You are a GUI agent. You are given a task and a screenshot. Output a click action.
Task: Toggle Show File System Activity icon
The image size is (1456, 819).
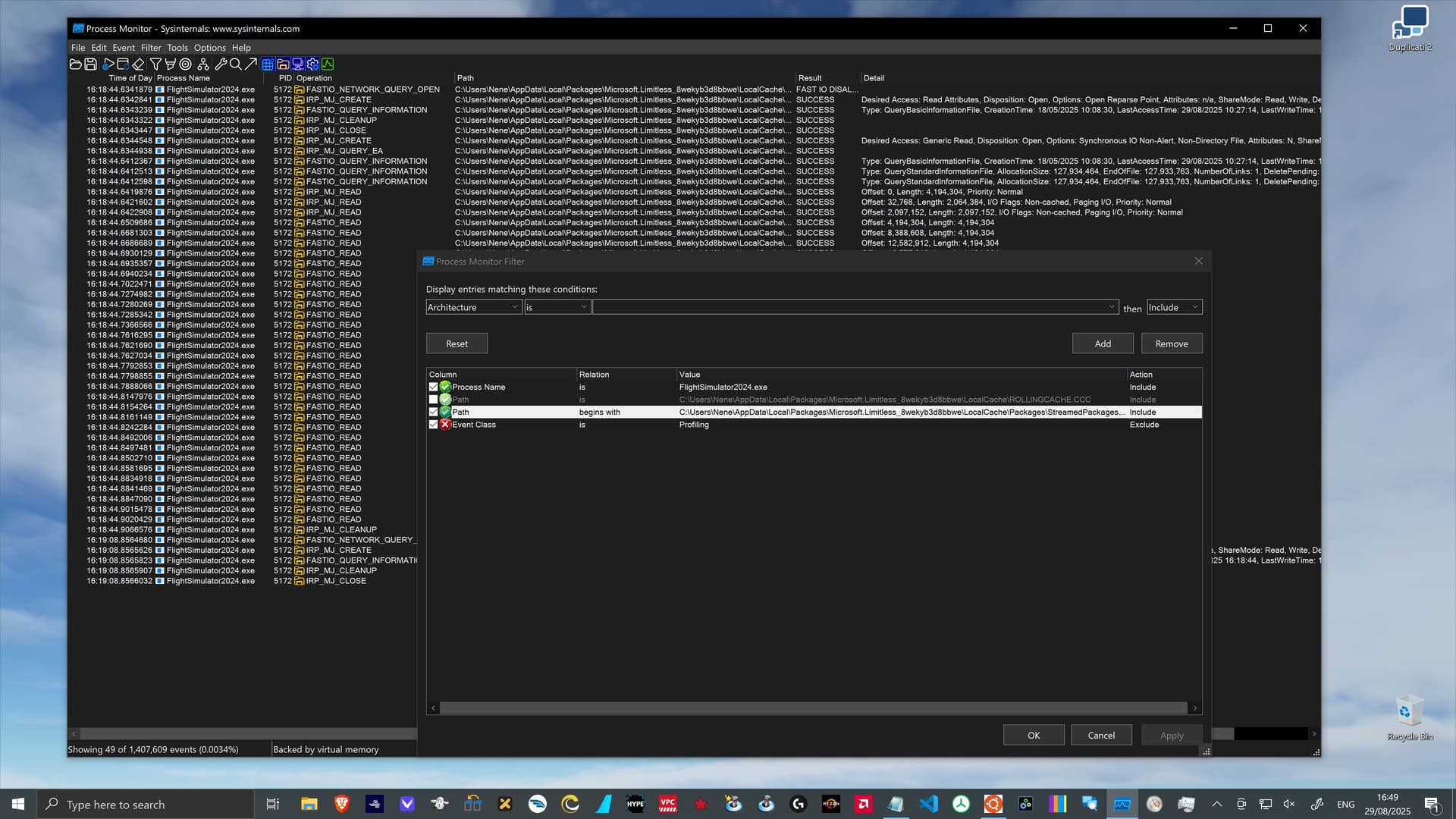pyautogui.click(x=283, y=64)
